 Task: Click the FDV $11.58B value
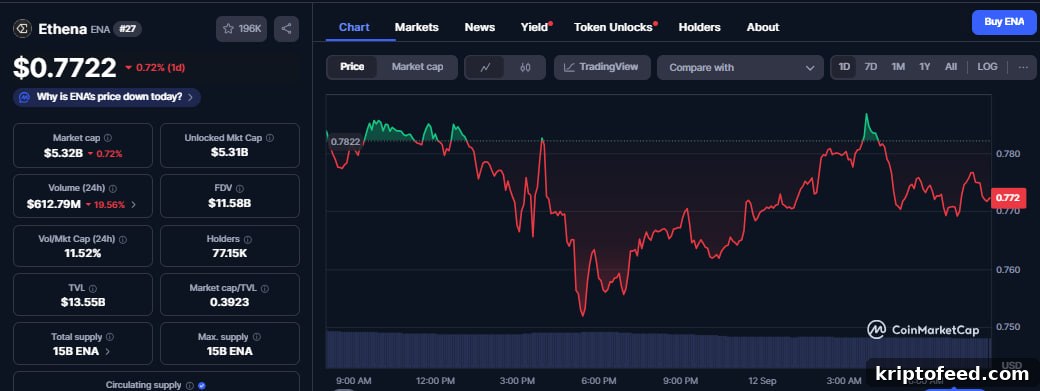229,203
